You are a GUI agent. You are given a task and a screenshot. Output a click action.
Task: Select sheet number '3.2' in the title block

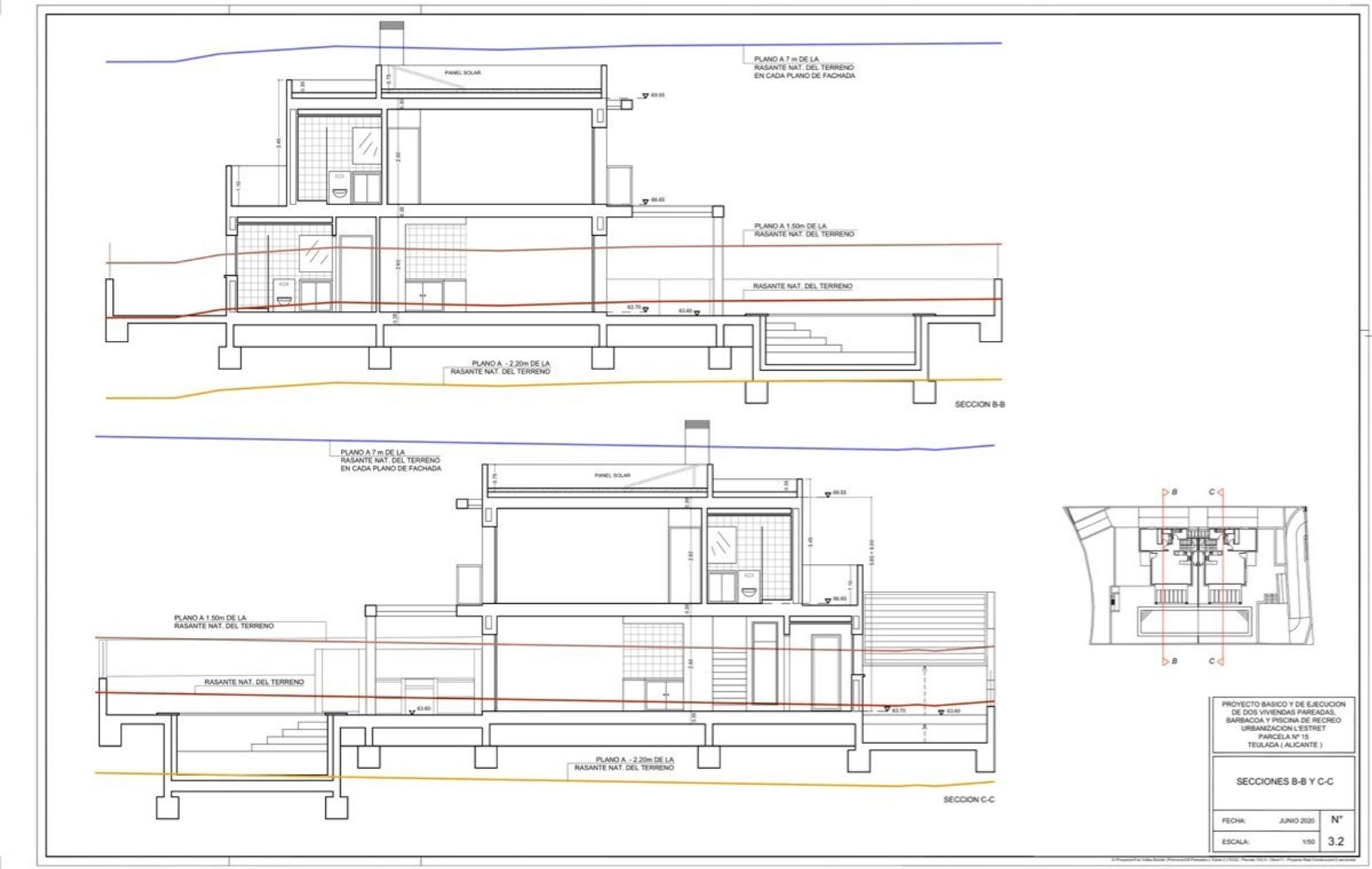pos(1336,842)
